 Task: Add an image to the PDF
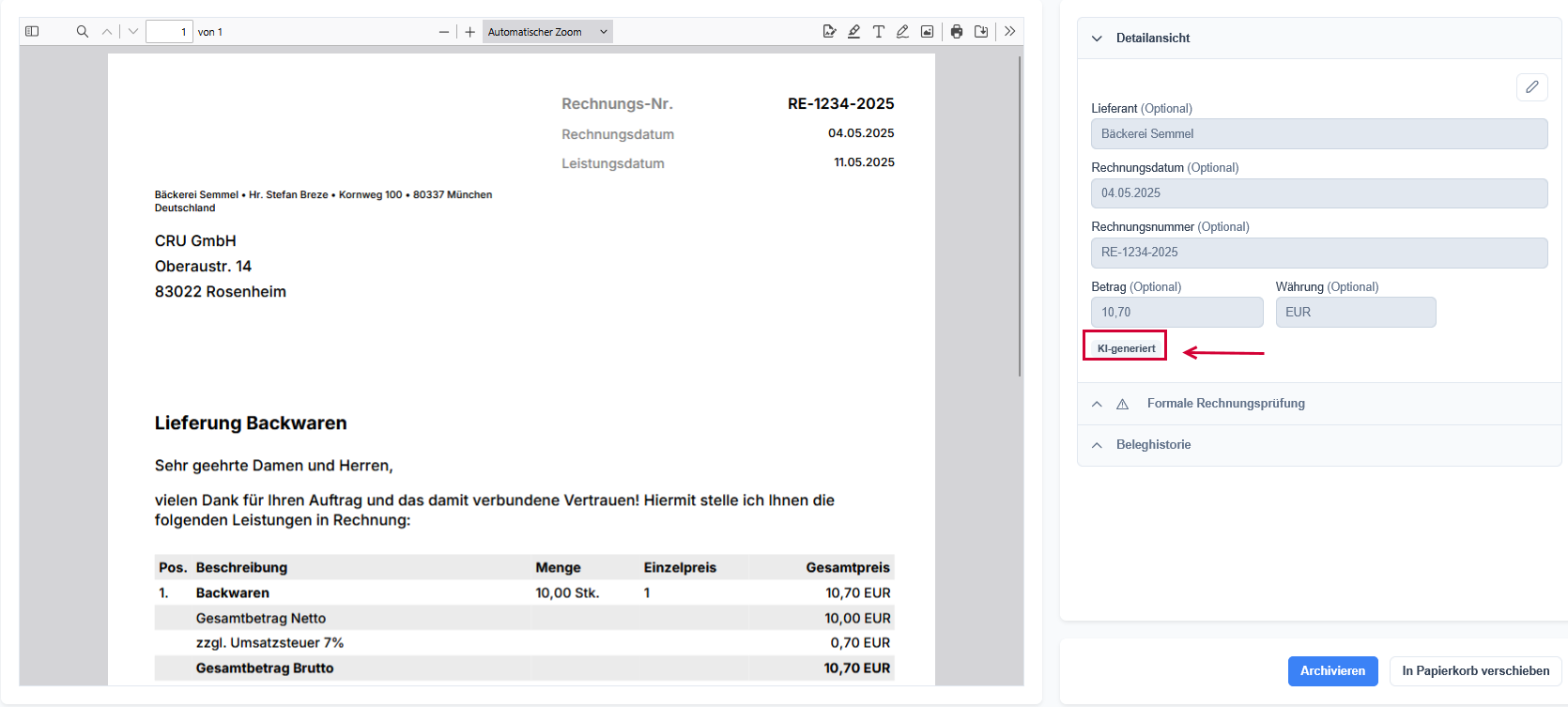pyautogui.click(x=927, y=32)
